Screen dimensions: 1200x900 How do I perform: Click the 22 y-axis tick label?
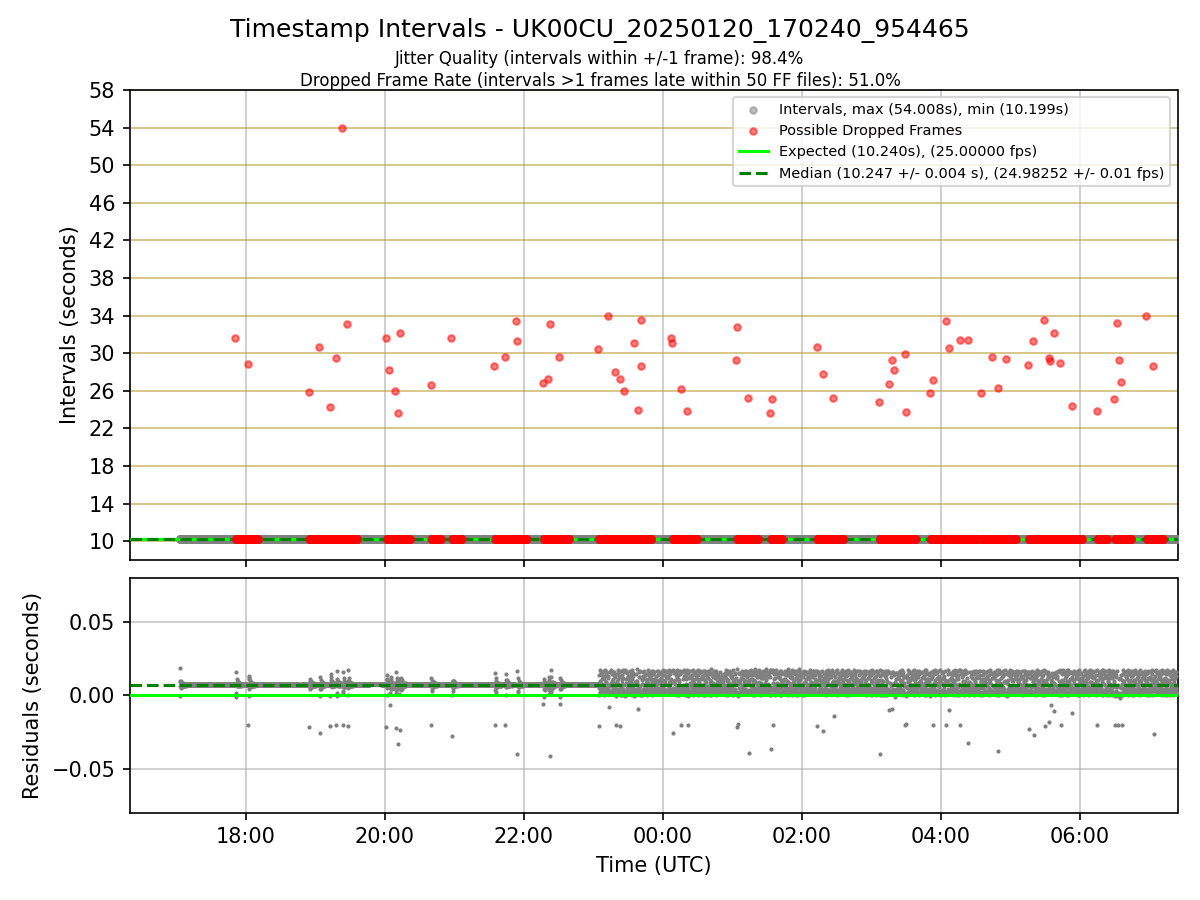pyautogui.click(x=105, y=428)
